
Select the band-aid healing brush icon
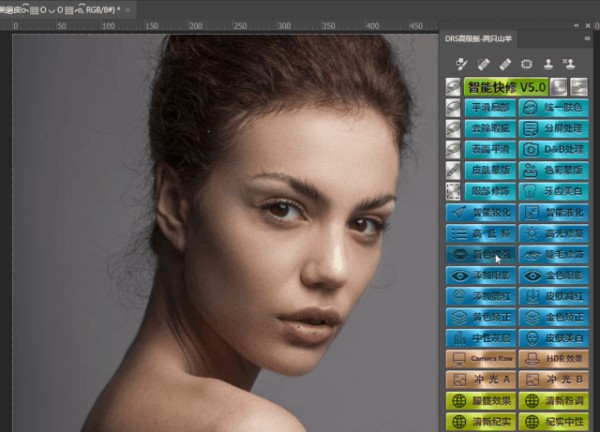click(x=483, y=64)
